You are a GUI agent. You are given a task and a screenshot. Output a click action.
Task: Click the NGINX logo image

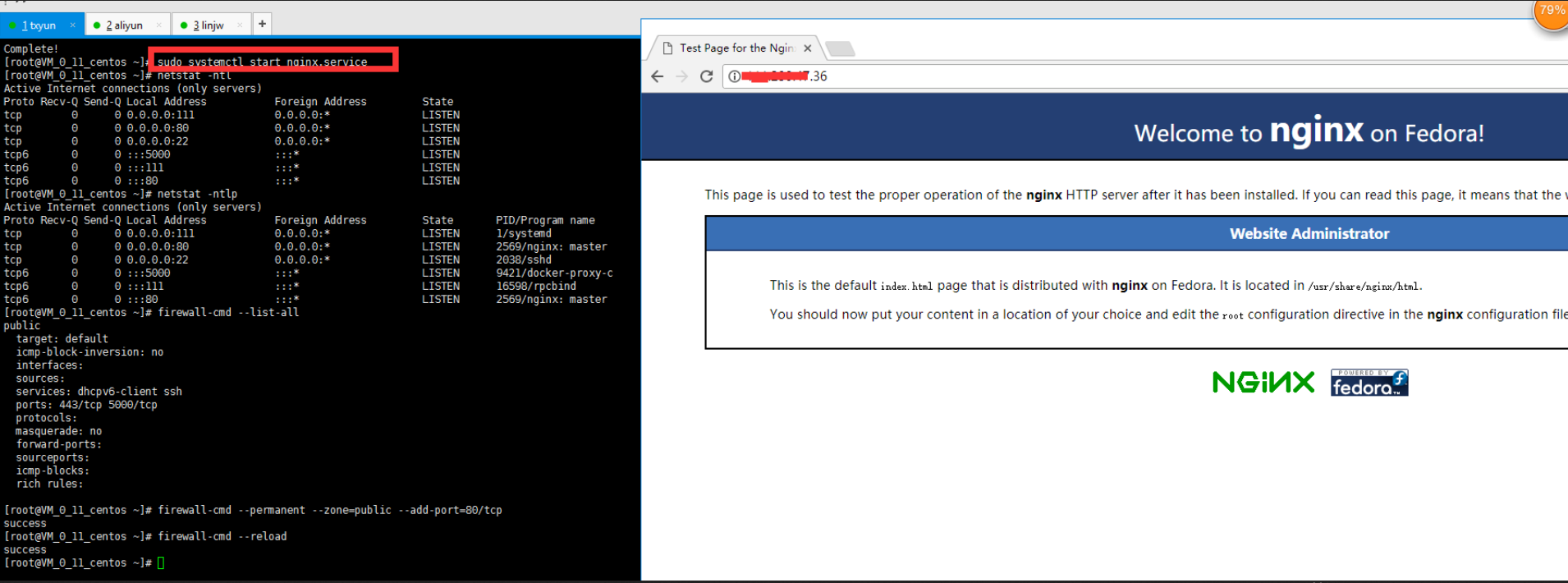click(x=1263, y=383)
